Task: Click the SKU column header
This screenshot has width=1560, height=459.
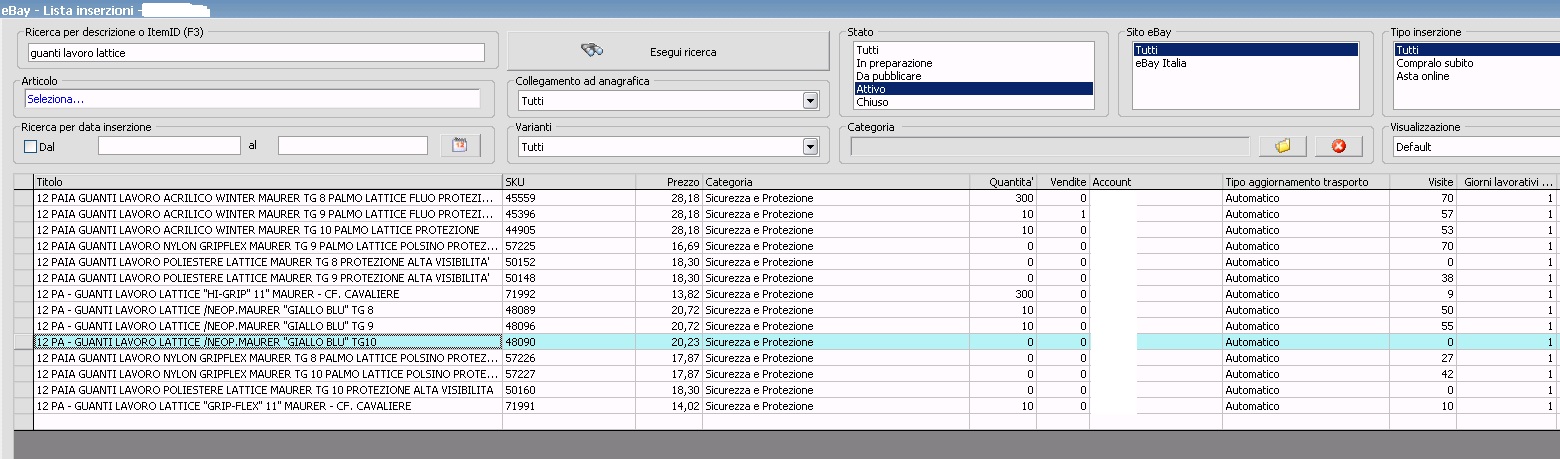Action: 568,182
